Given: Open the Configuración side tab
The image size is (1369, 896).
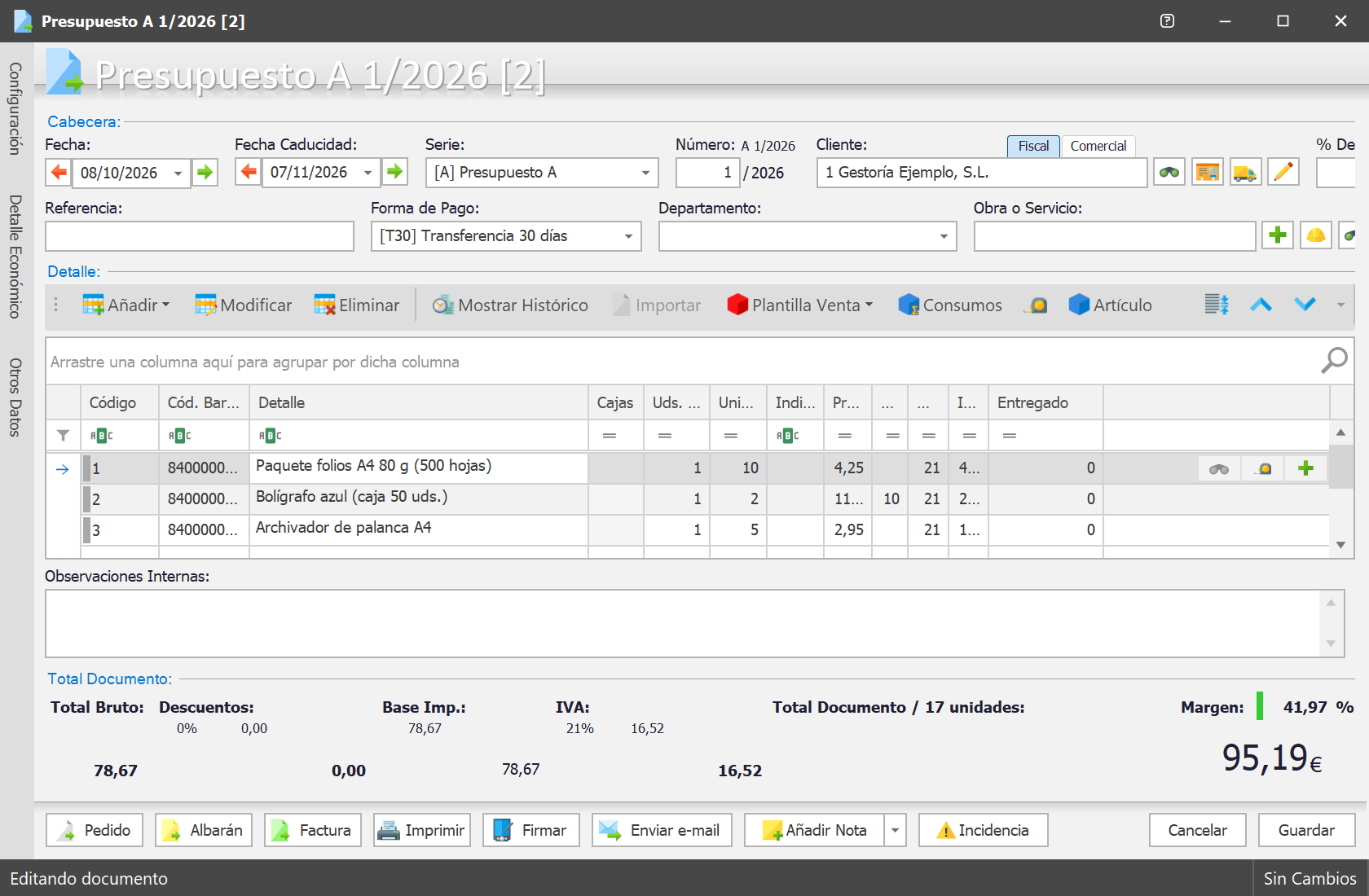Looking at the screenshot, I should tap(15, 108).
